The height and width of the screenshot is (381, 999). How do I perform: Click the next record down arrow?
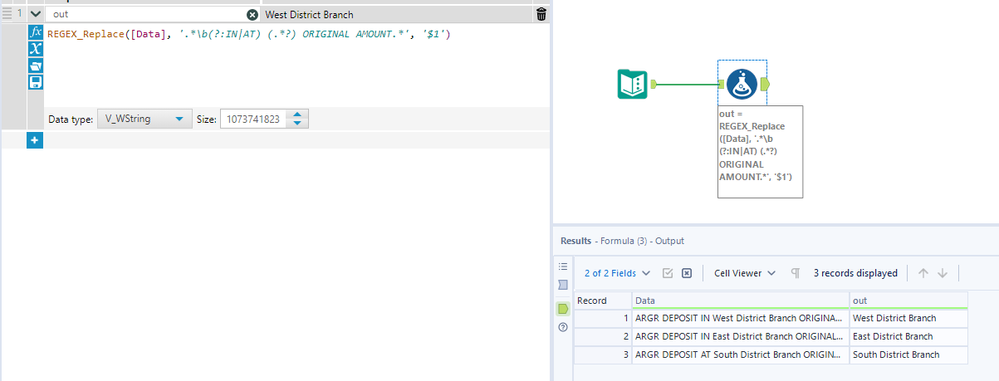click(x=943, y=273)
